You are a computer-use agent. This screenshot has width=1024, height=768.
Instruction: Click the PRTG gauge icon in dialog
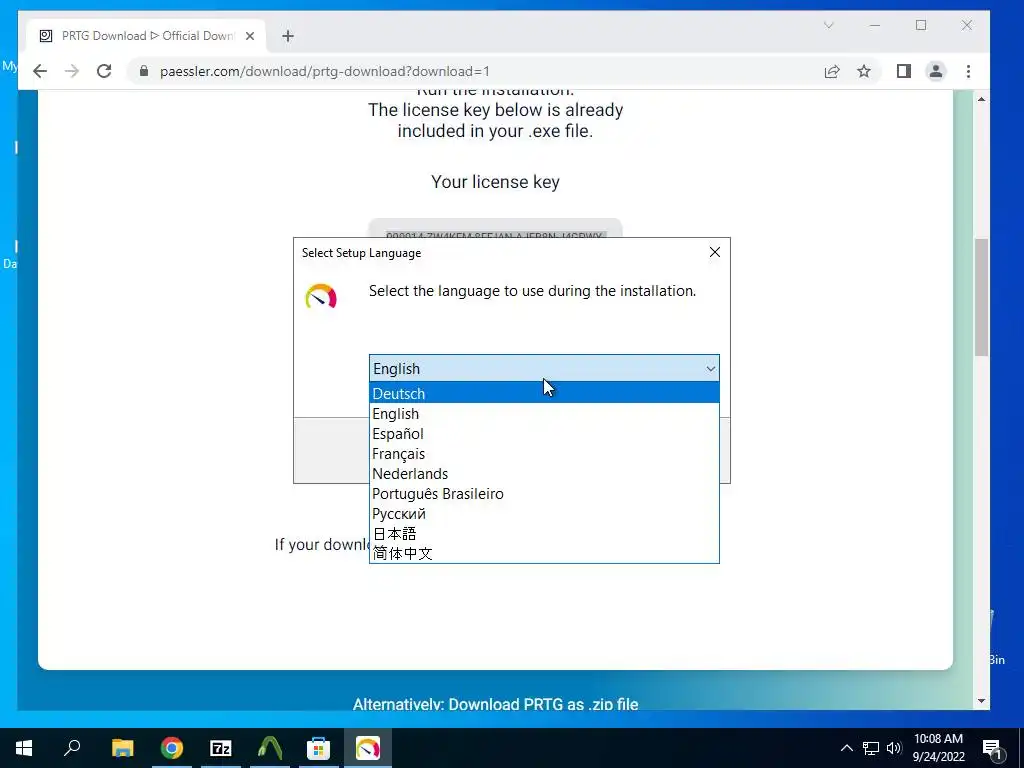click(321, 296)
